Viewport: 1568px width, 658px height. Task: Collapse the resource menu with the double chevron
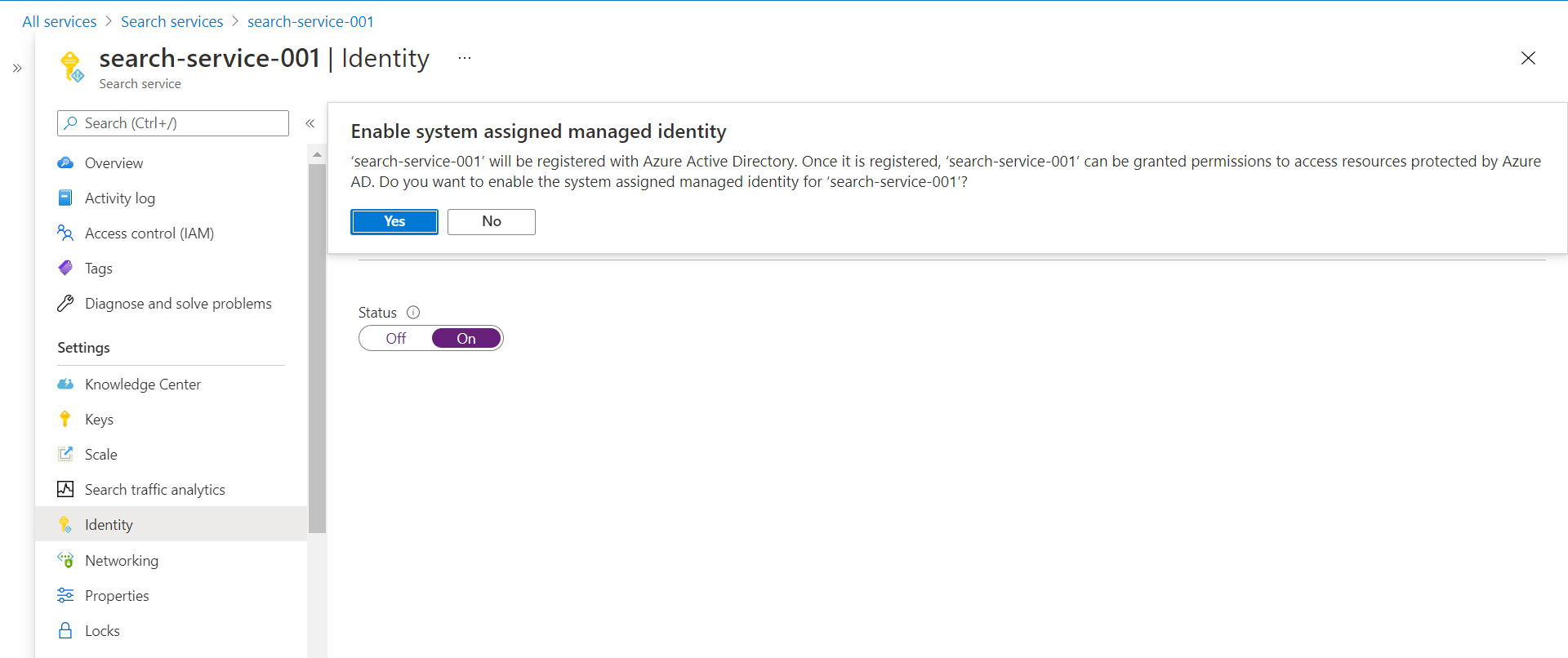coord(310,123)
